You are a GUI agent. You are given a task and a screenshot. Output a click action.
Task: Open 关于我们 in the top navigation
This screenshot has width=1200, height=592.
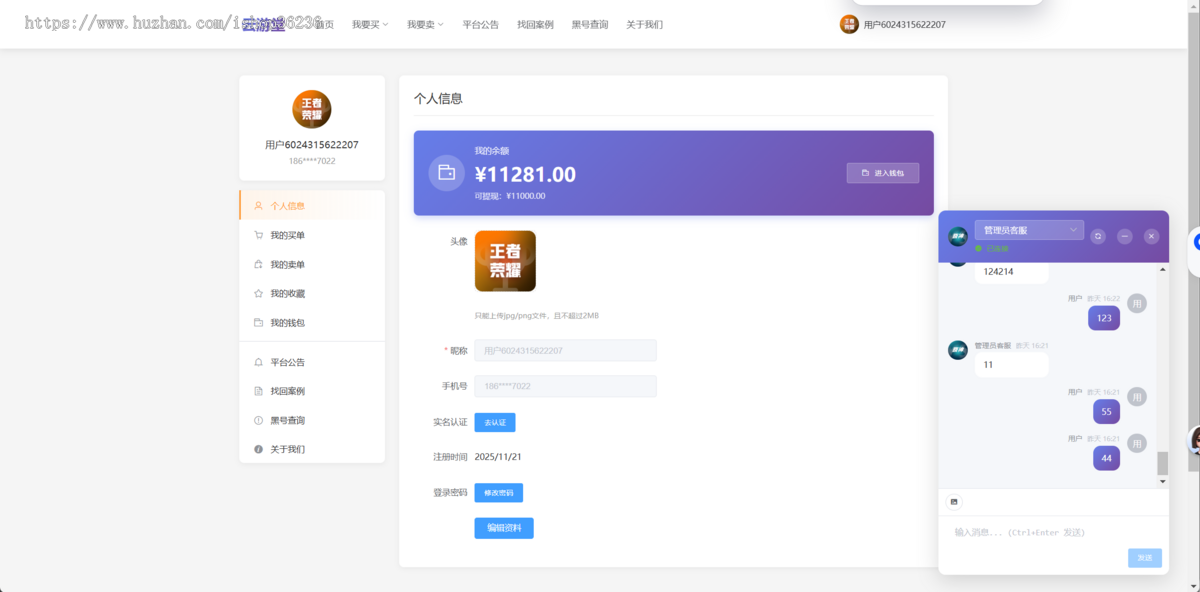(644, 24)
